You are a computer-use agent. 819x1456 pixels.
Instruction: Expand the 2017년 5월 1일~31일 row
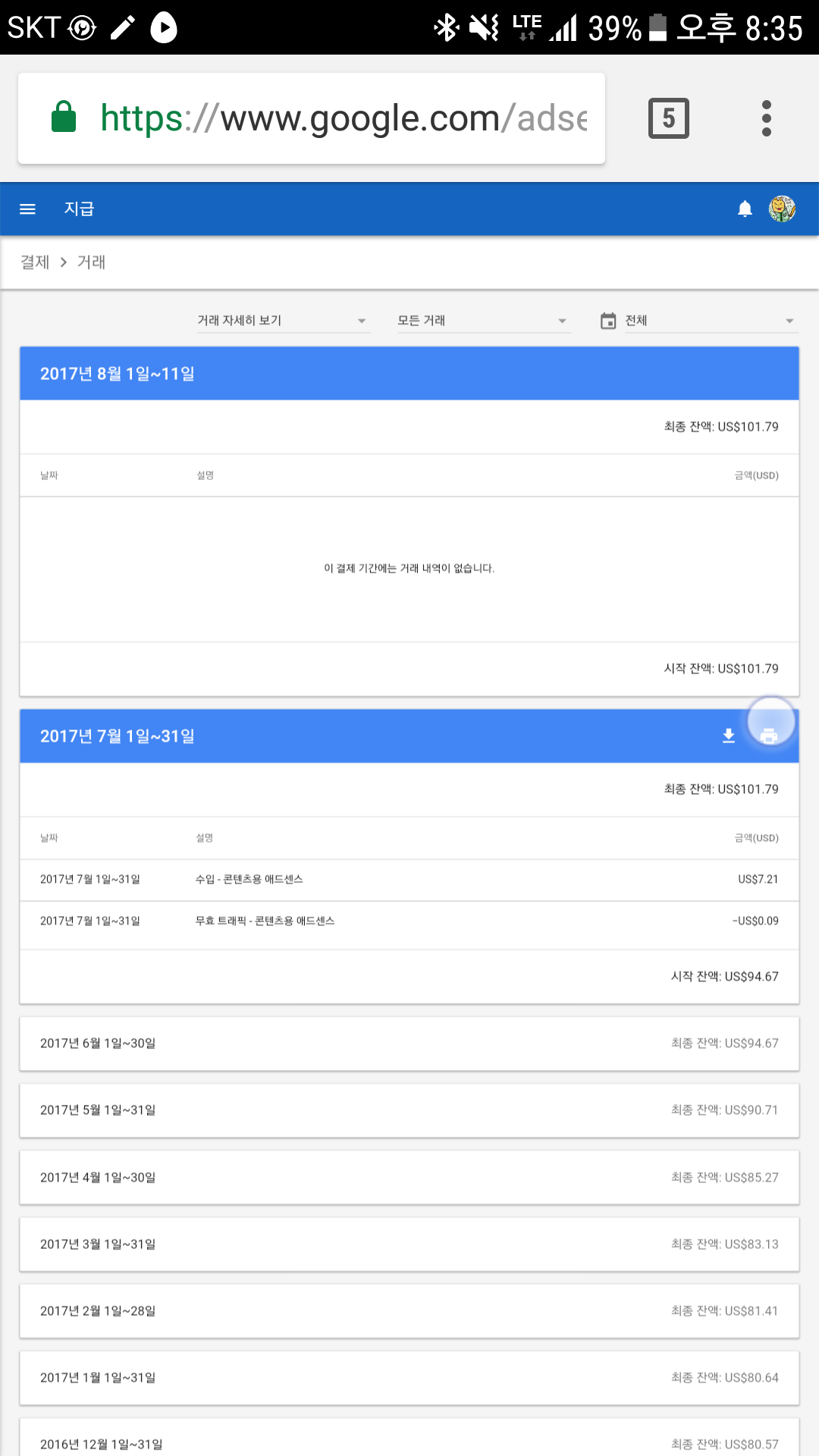[409, 1110]
